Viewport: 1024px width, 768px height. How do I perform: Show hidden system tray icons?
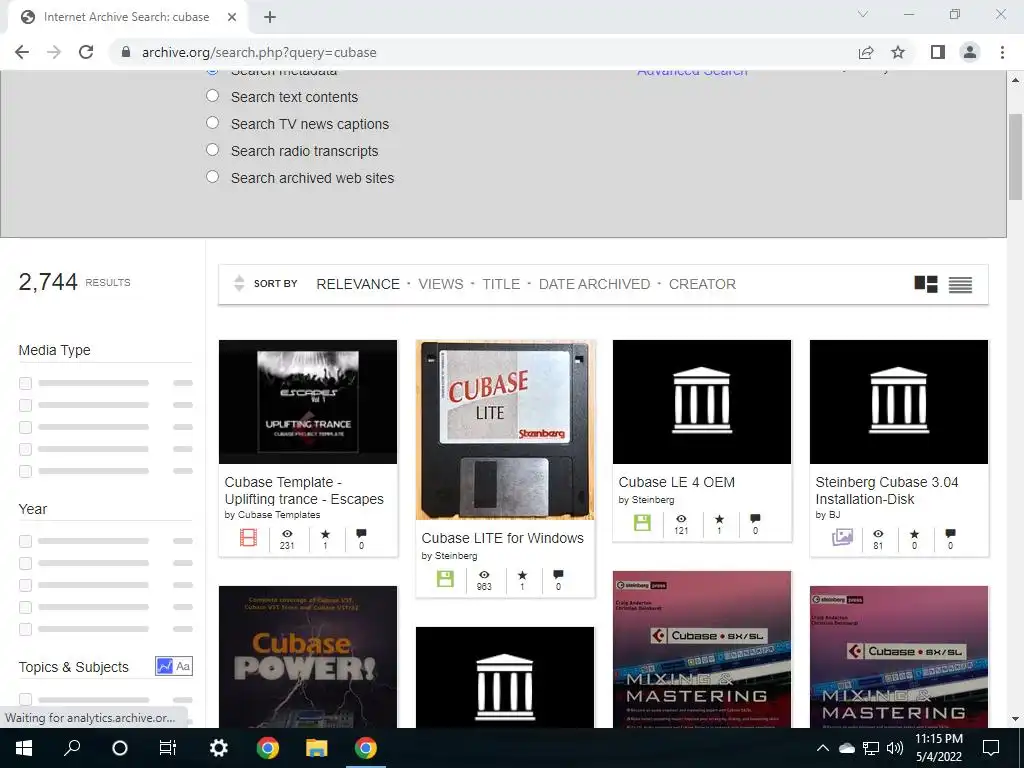click(823, 748)
